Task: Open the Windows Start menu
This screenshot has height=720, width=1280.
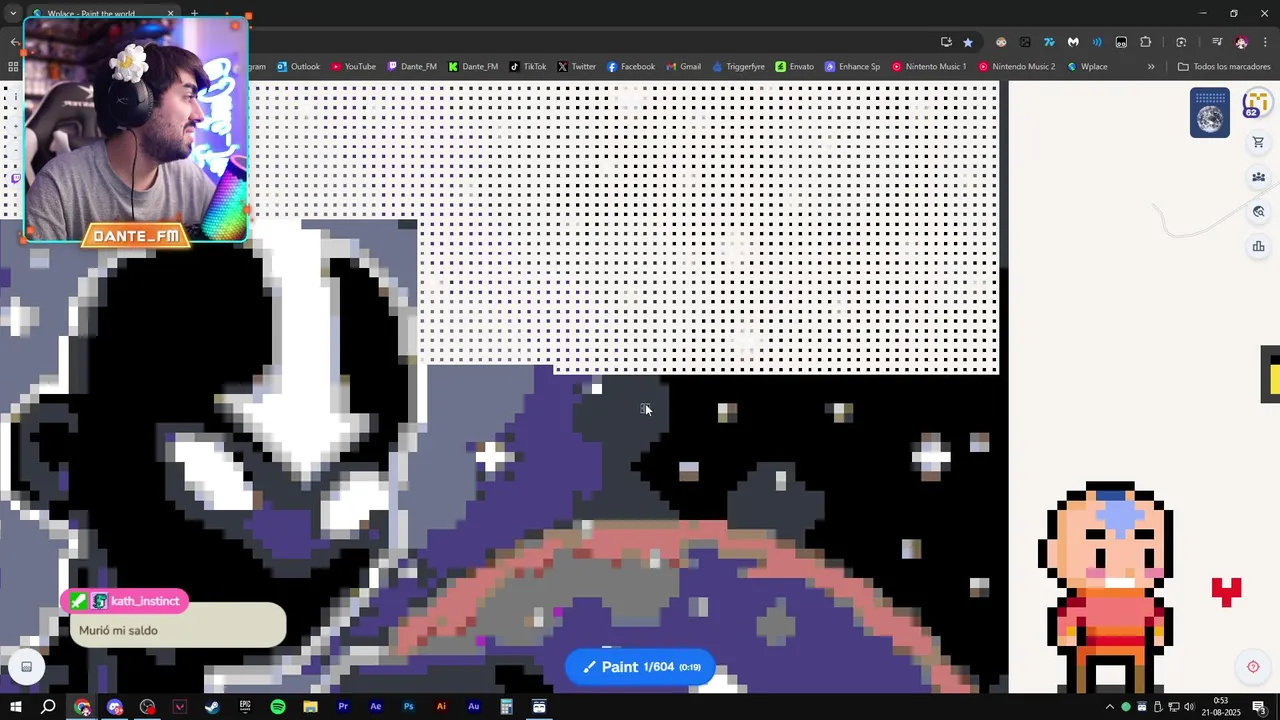Action: (x=16, y=707)
